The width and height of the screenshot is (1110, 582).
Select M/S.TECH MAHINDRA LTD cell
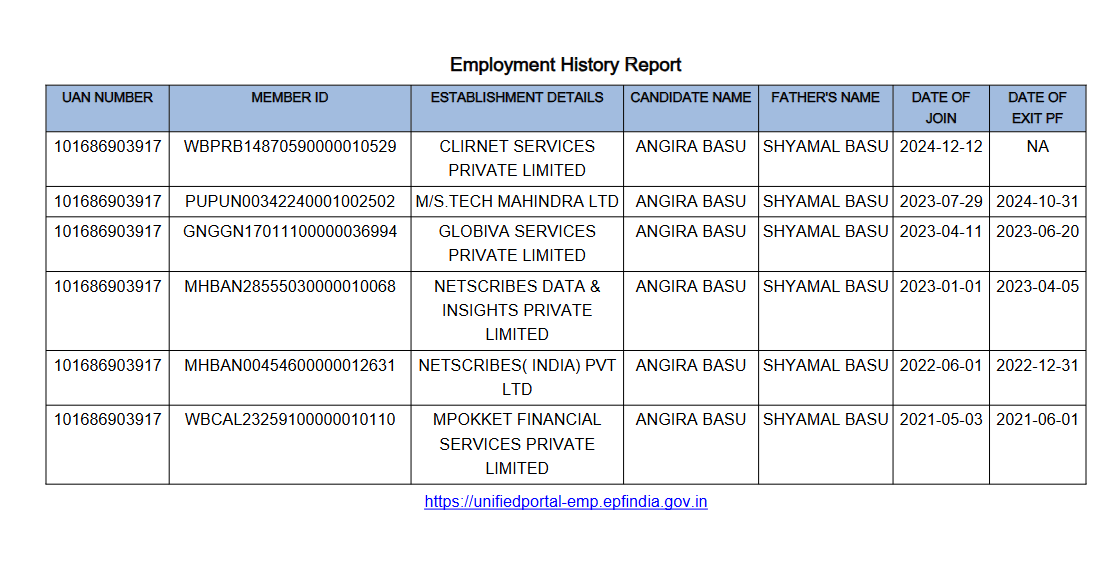tap(517, 202)
